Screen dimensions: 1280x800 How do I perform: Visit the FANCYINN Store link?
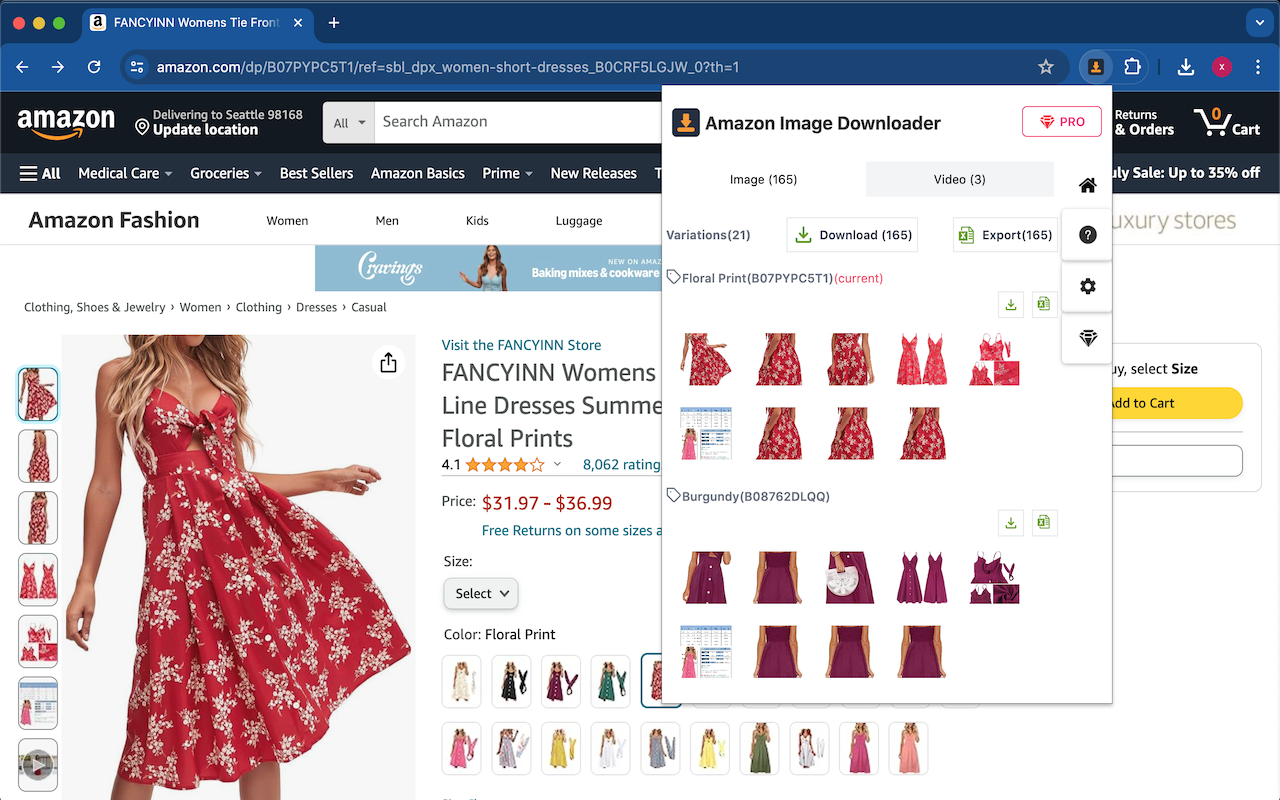[x=521, y=345]
